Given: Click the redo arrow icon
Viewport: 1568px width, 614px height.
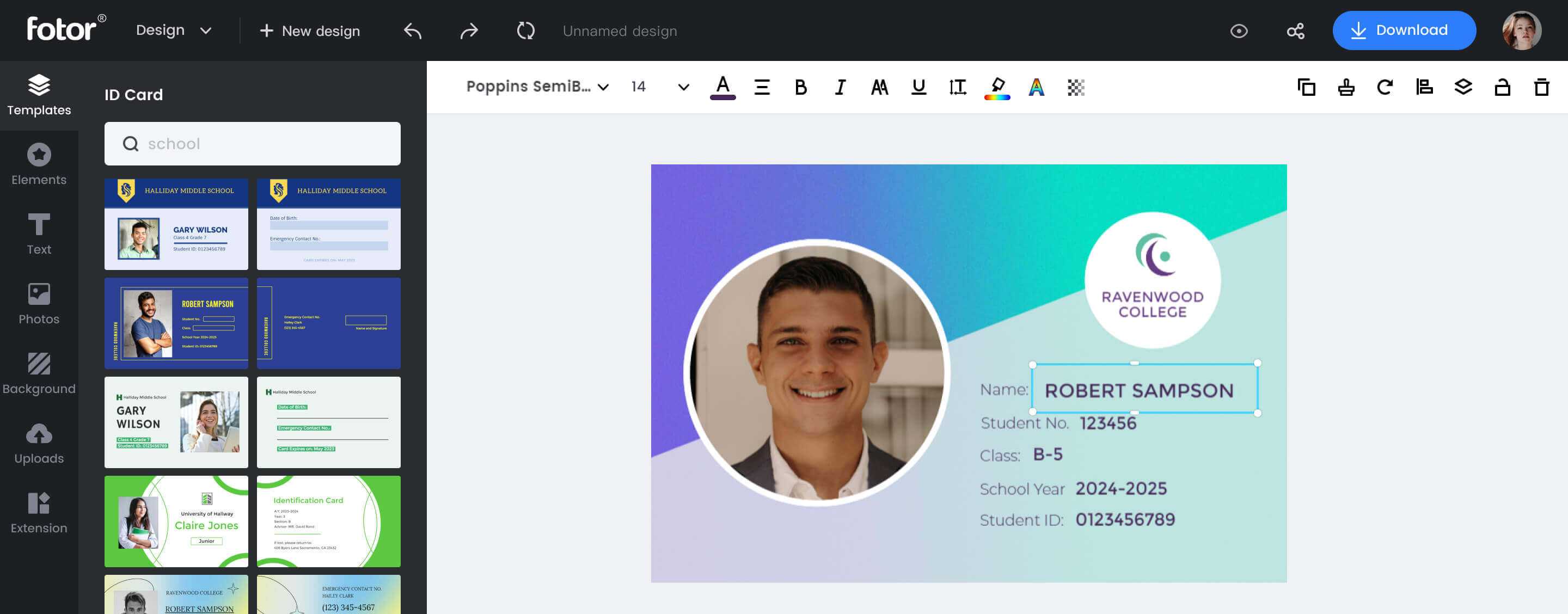Looking at the screenshot, I should 469,31.
